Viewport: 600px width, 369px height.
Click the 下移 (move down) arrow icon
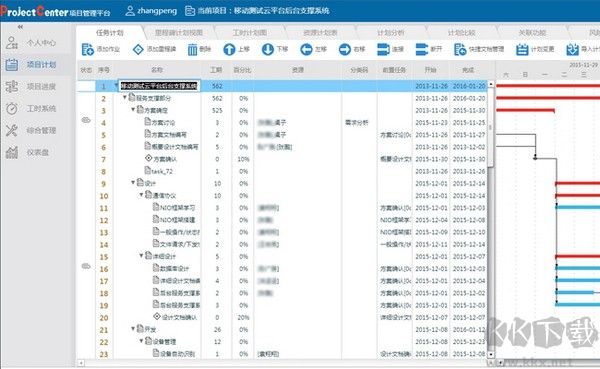pyautogui.click(x=267, y=49)
